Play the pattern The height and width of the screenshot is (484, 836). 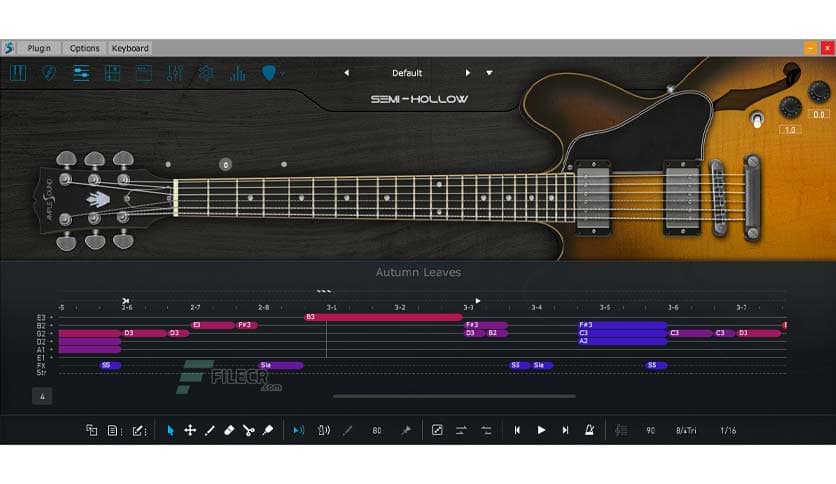541,430
